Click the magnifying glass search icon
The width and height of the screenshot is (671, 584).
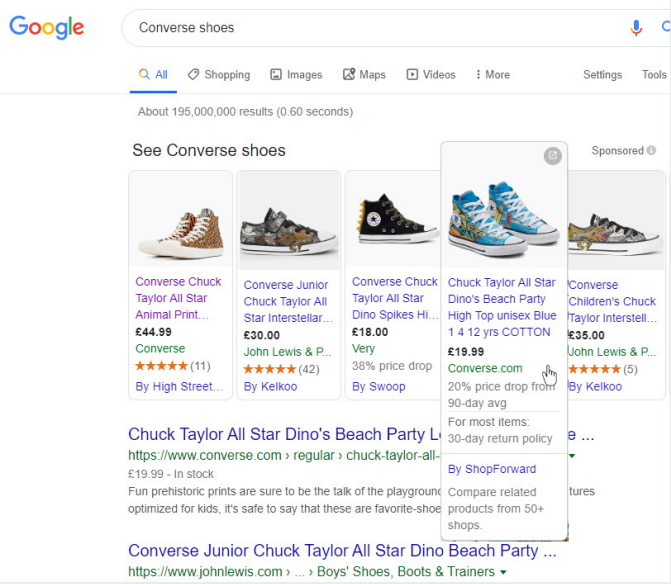click(x=664, y=28)
